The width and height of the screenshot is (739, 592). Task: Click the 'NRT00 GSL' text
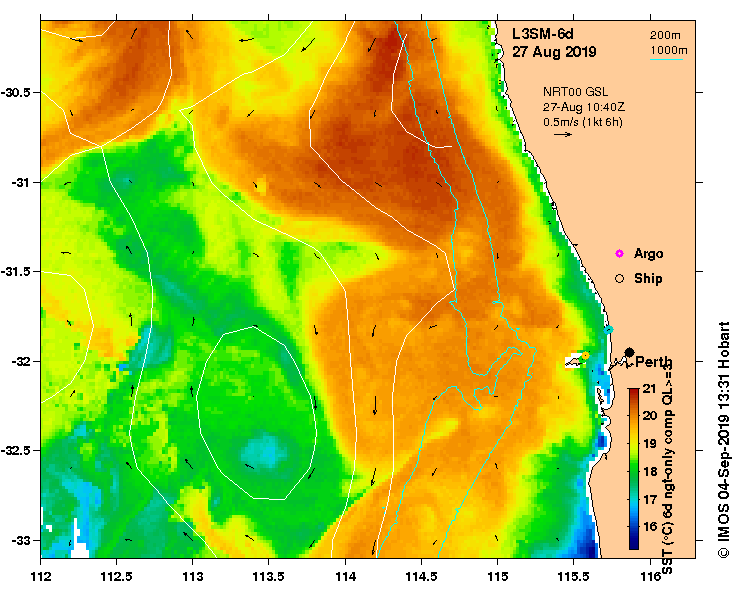[x=575, y=92]
